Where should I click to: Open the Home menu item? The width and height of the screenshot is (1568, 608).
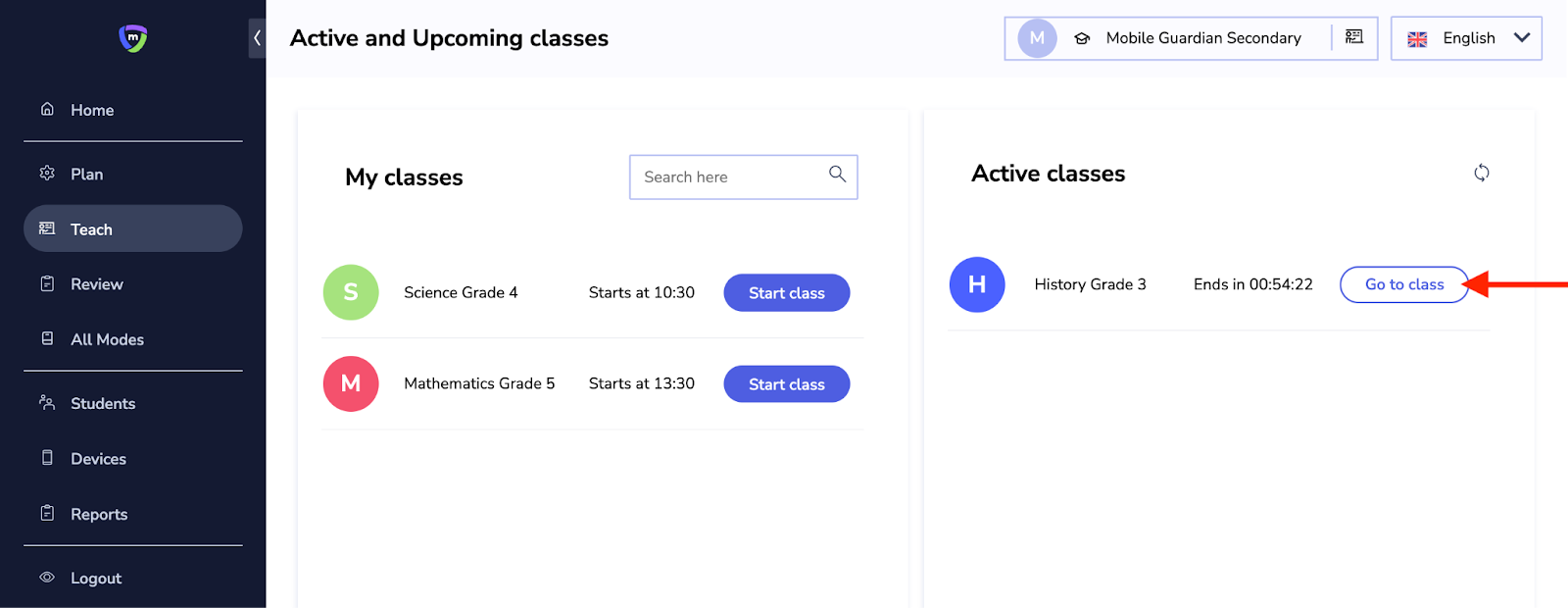click(x=92, y=110)
